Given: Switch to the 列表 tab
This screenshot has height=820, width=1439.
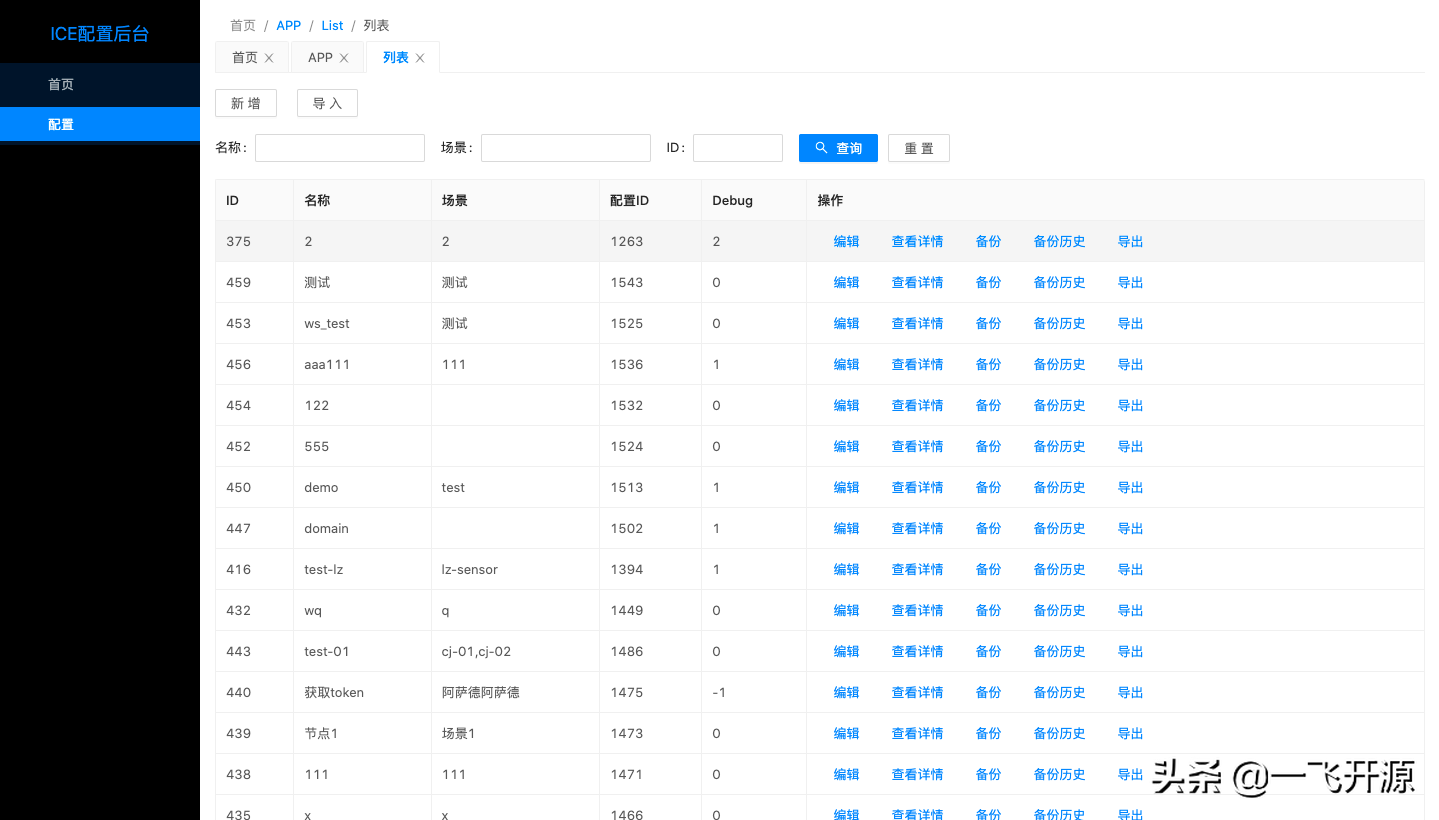Looking at the screenshot, I should [x=396, y=58].
